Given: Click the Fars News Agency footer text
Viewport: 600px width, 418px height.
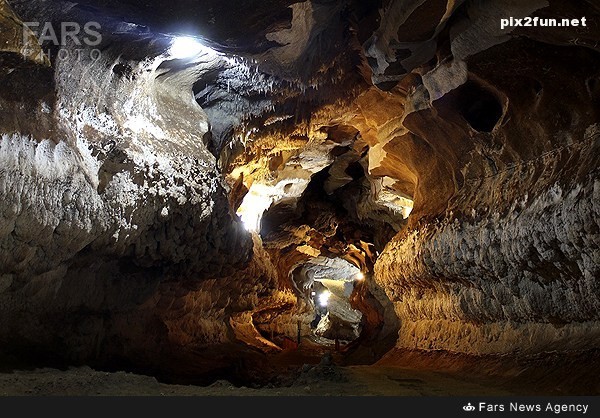Looking at the screenshot, I should point(533,408).
